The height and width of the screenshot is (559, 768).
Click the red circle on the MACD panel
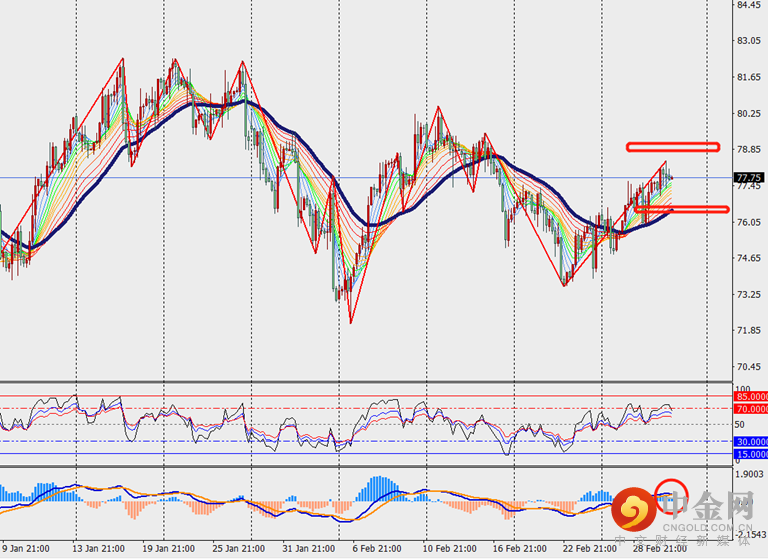pyautogui.click(x=673, y=493)
